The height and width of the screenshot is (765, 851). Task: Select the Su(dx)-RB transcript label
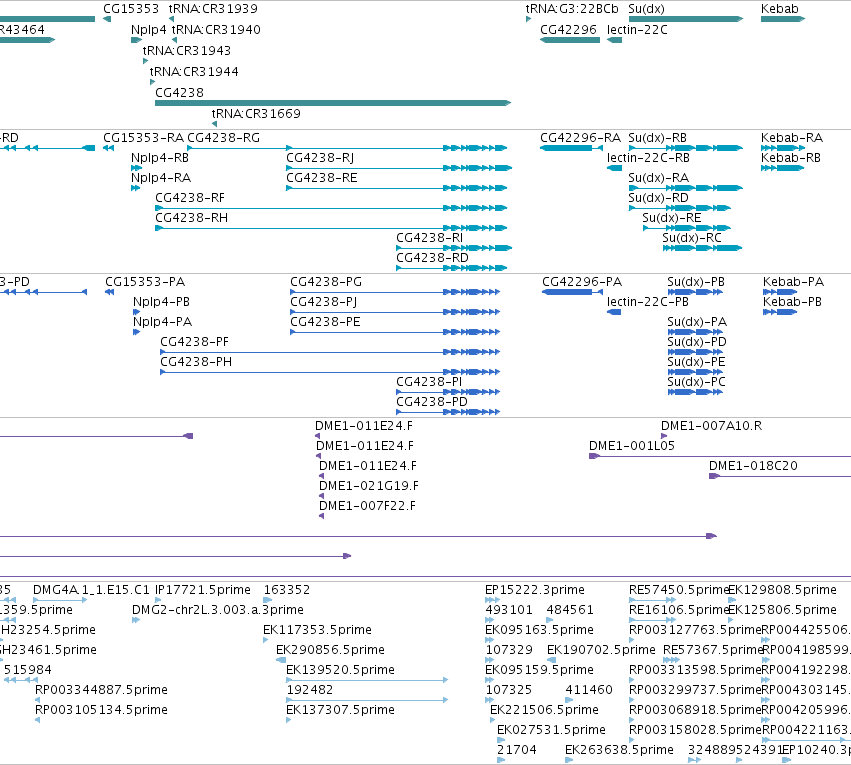pos(658,138)
